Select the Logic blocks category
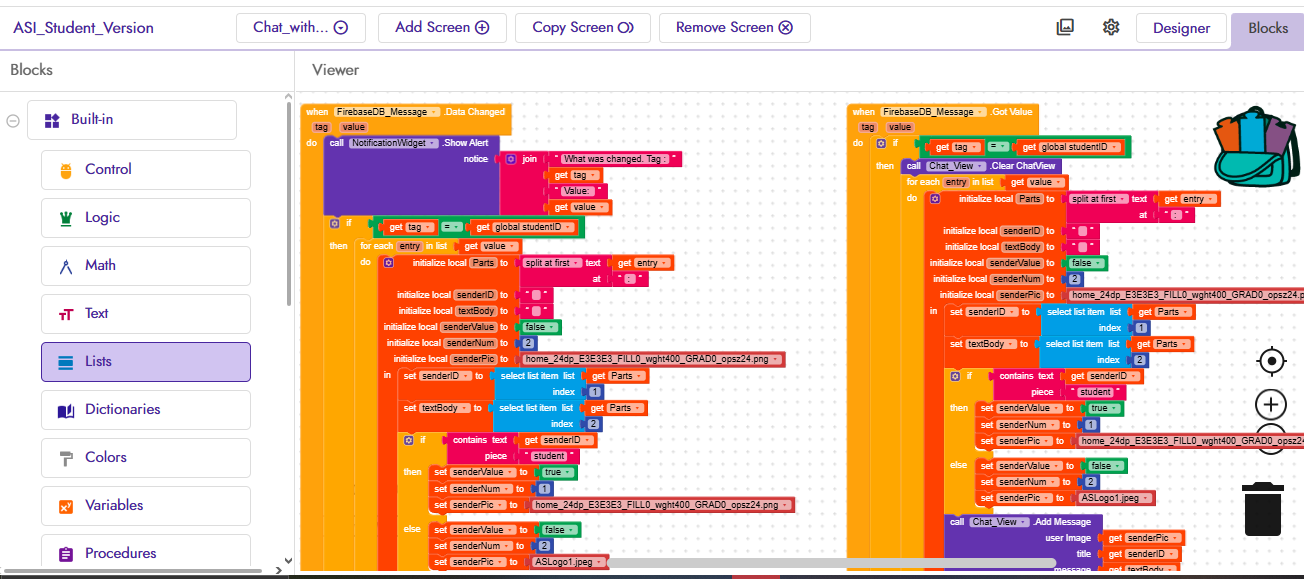Screen dimensions: 1304x579 (146, 218)
